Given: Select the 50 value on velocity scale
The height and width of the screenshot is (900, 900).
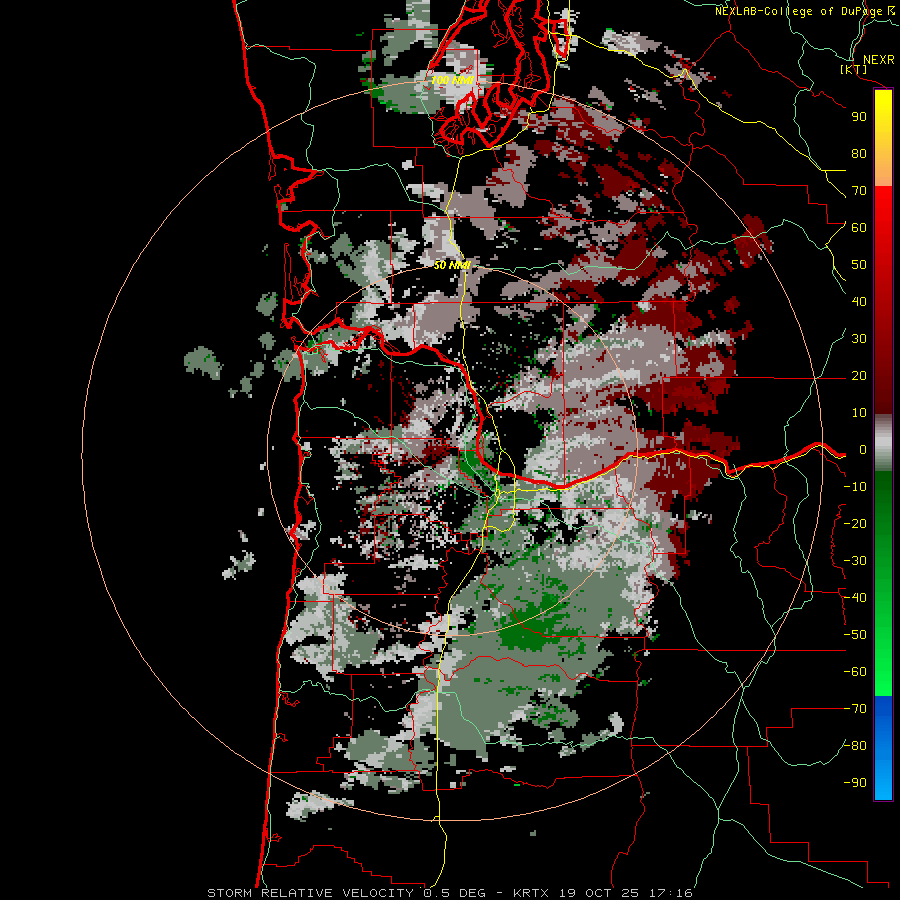Looking at the screenshot, I should click(859, 265).
